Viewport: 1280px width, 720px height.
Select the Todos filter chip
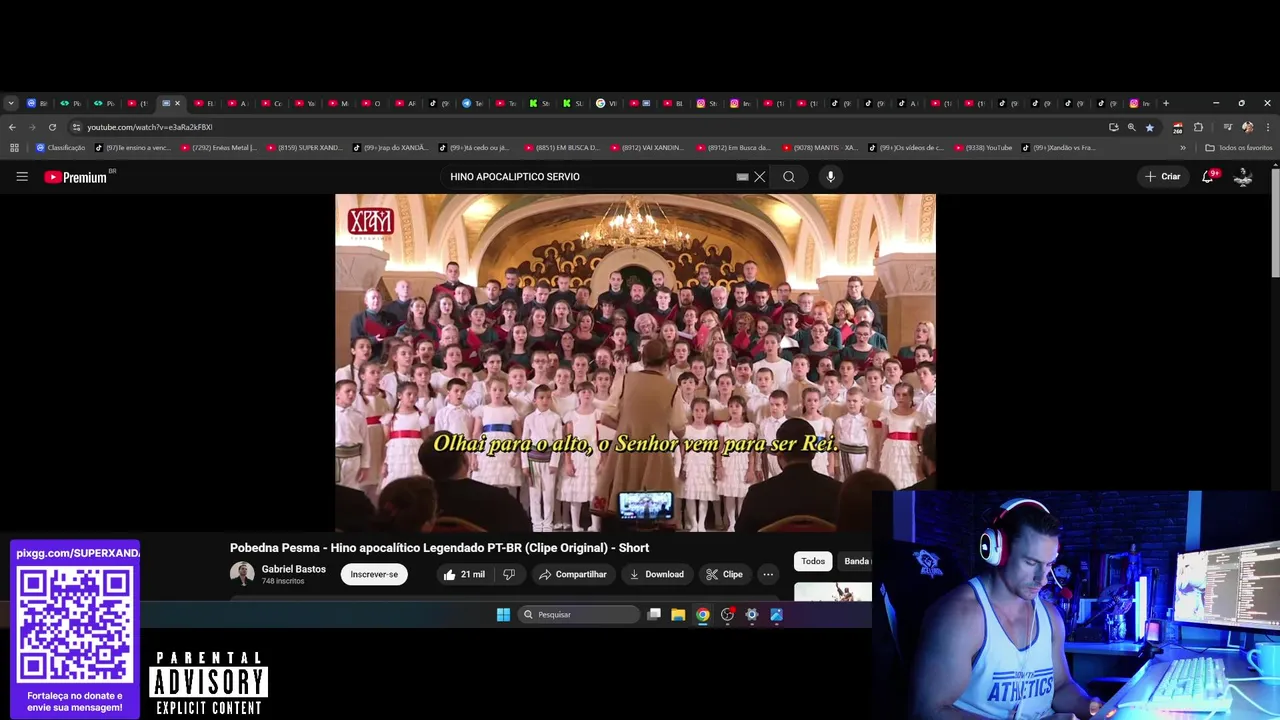813,562
